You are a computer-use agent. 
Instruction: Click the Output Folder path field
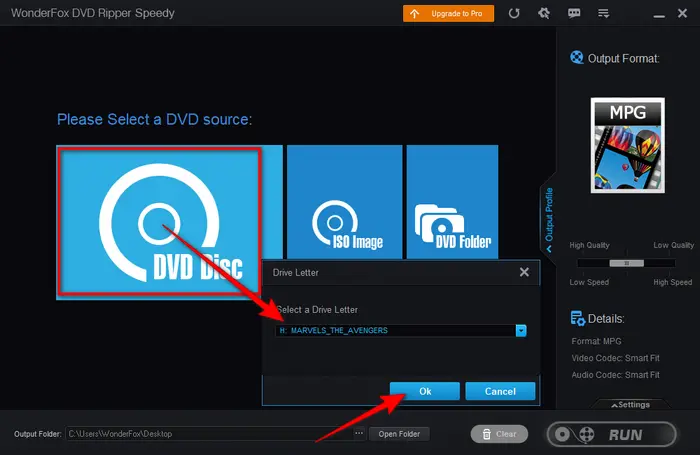pyautogui.click(x=208, y=434)
